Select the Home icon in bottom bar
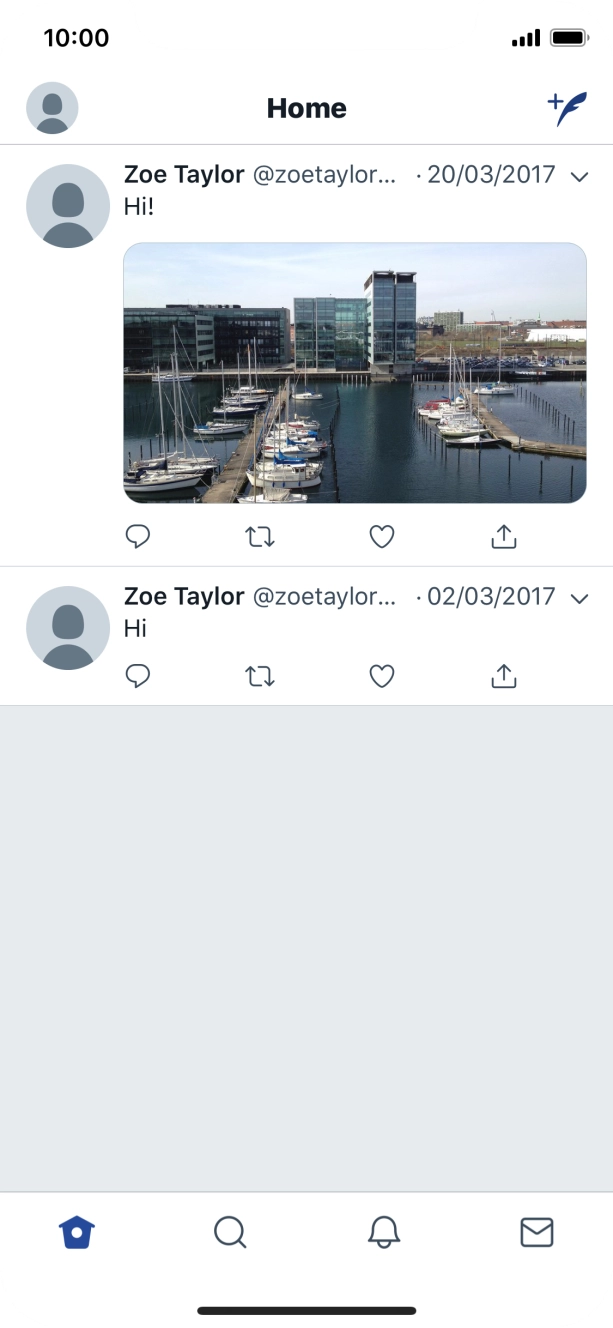This screenshot has width=613, height=1328. coord(77,1232)
